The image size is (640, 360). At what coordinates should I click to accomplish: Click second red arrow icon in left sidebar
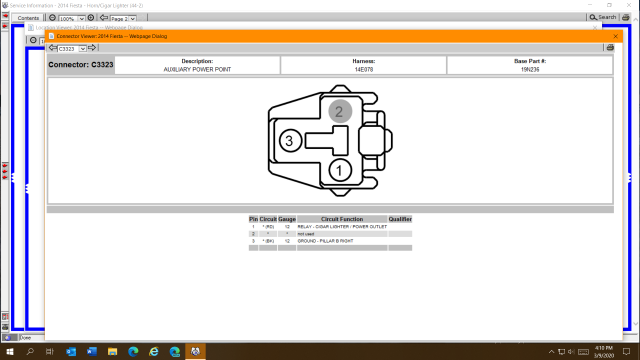5,26
